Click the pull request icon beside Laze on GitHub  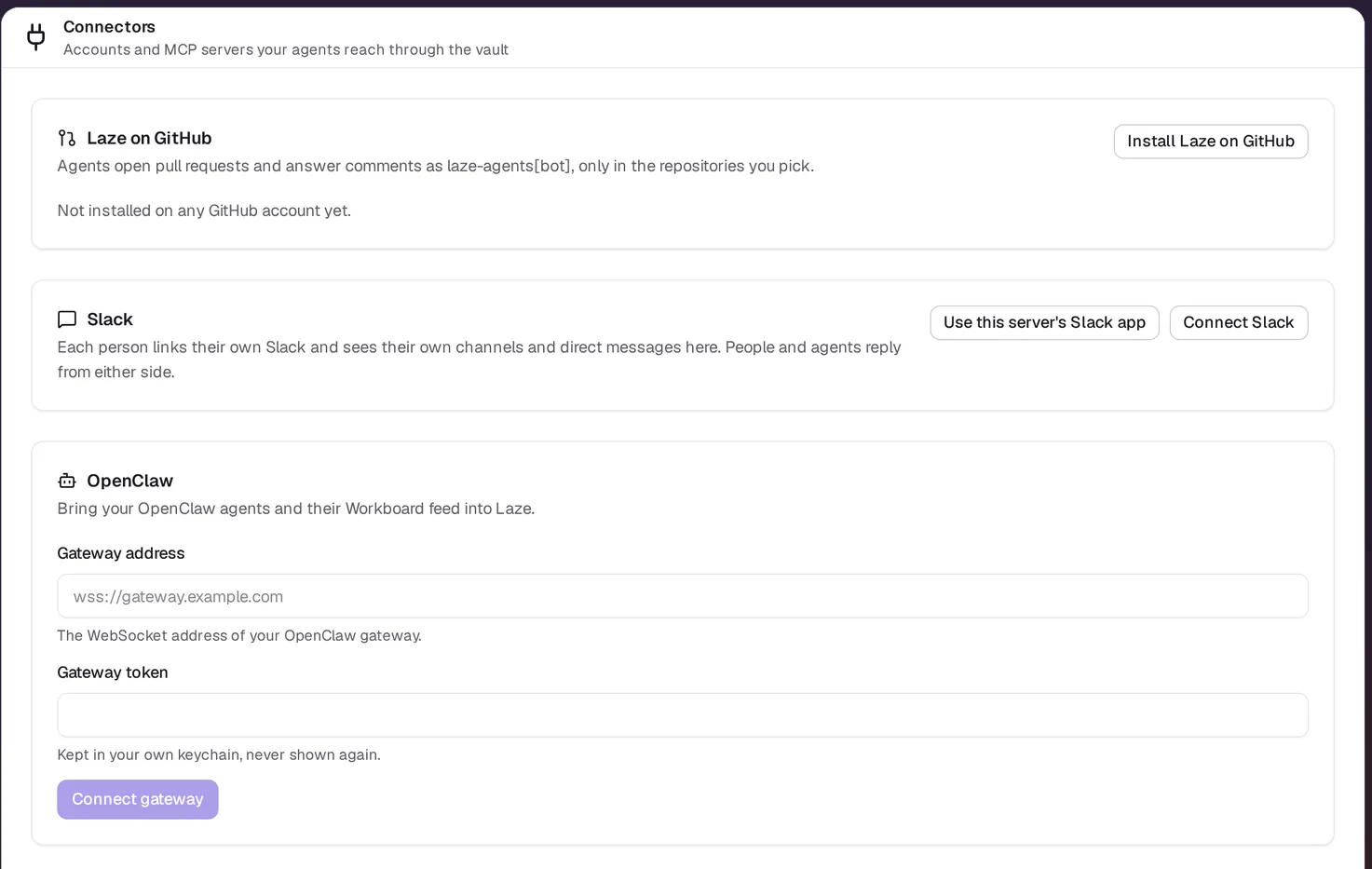click(x=67, y=139)
